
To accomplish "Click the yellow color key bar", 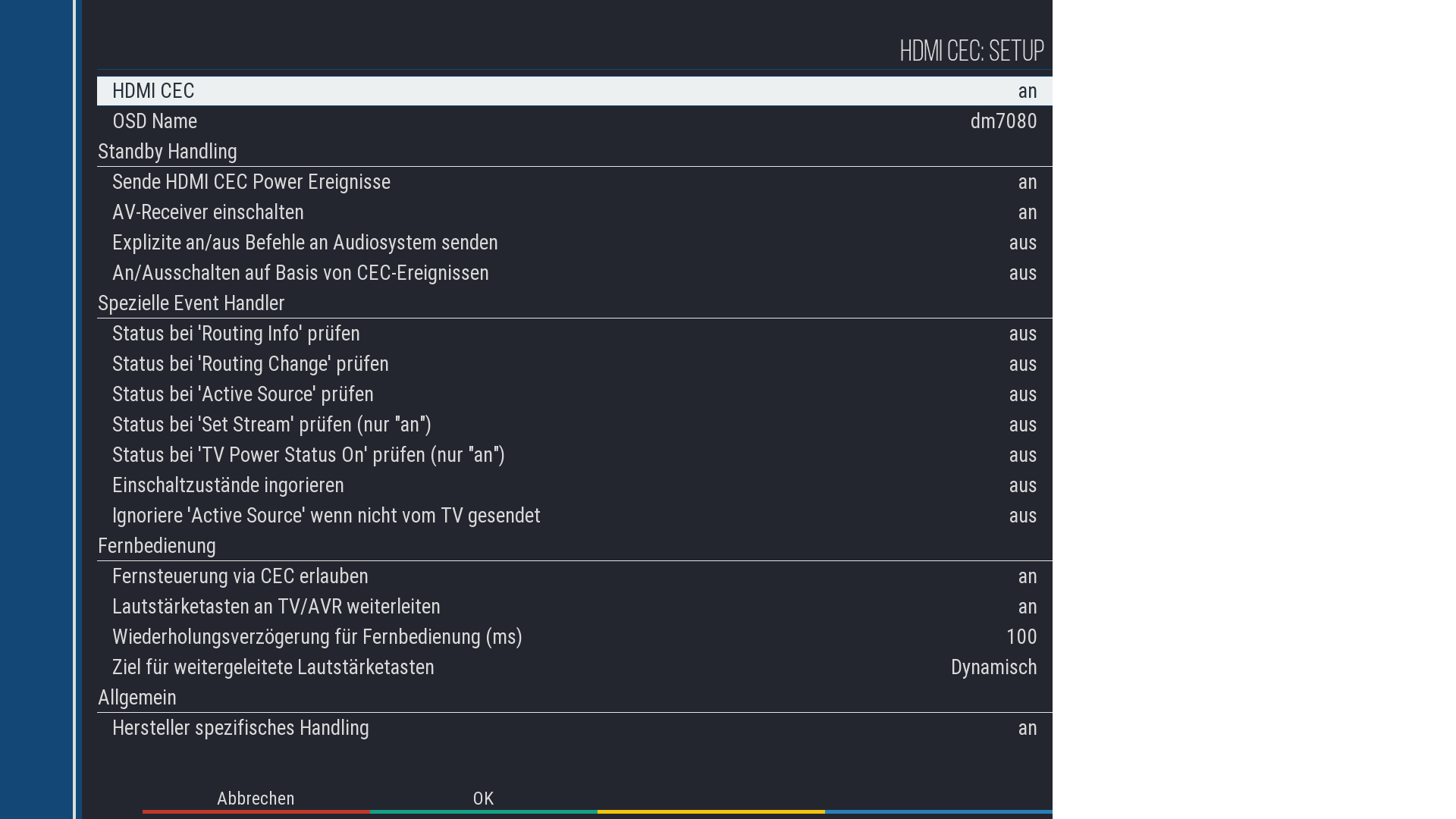I will pyautogui.click(x=711, y=811).
